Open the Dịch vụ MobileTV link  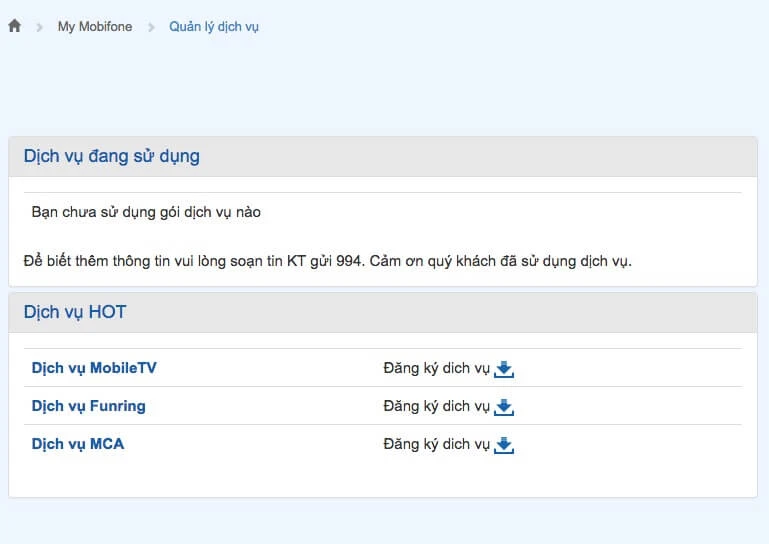point(94,368)
